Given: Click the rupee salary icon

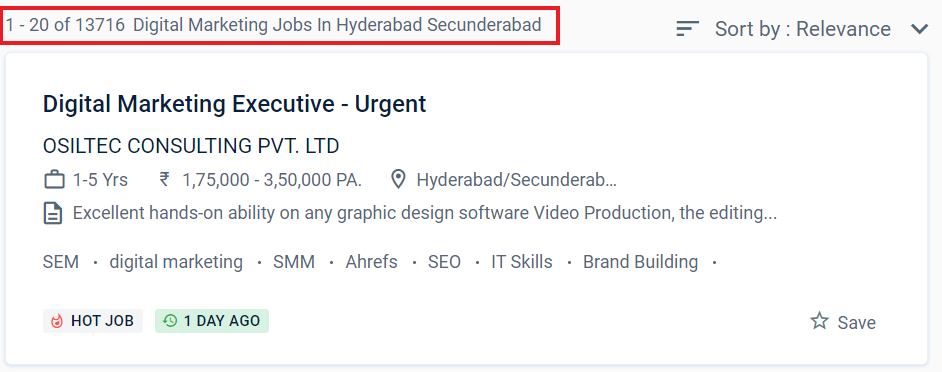Looking at the screenshot, I should click(x=164, y=179).
